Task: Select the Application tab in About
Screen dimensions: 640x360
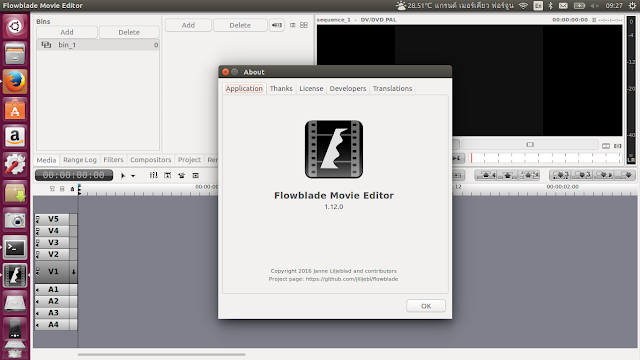Action: pos(244,89)
